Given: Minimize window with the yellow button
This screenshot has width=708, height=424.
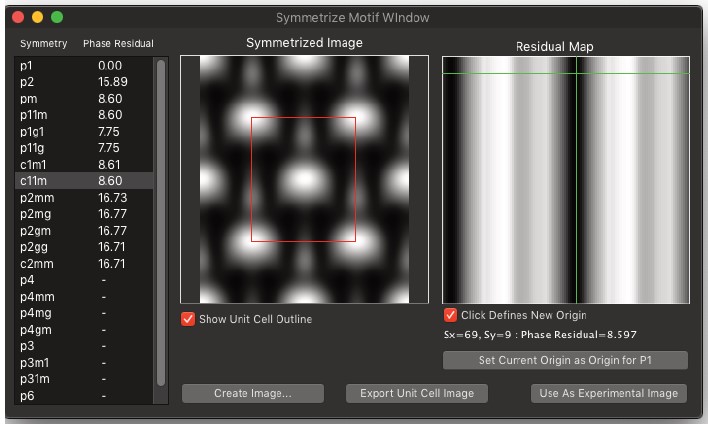Looking at the screenshot, I should click(38, 17).
